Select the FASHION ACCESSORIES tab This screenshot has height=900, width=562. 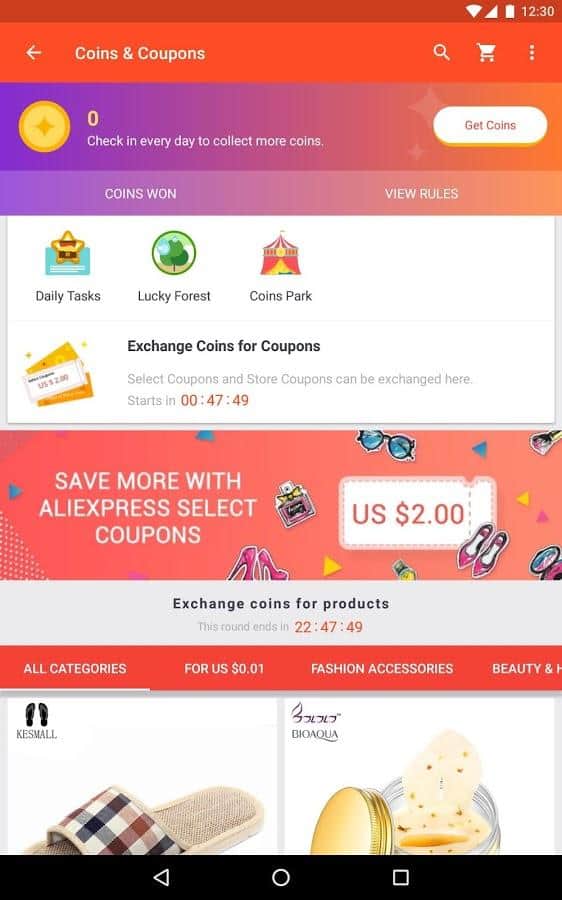point(382,669)
